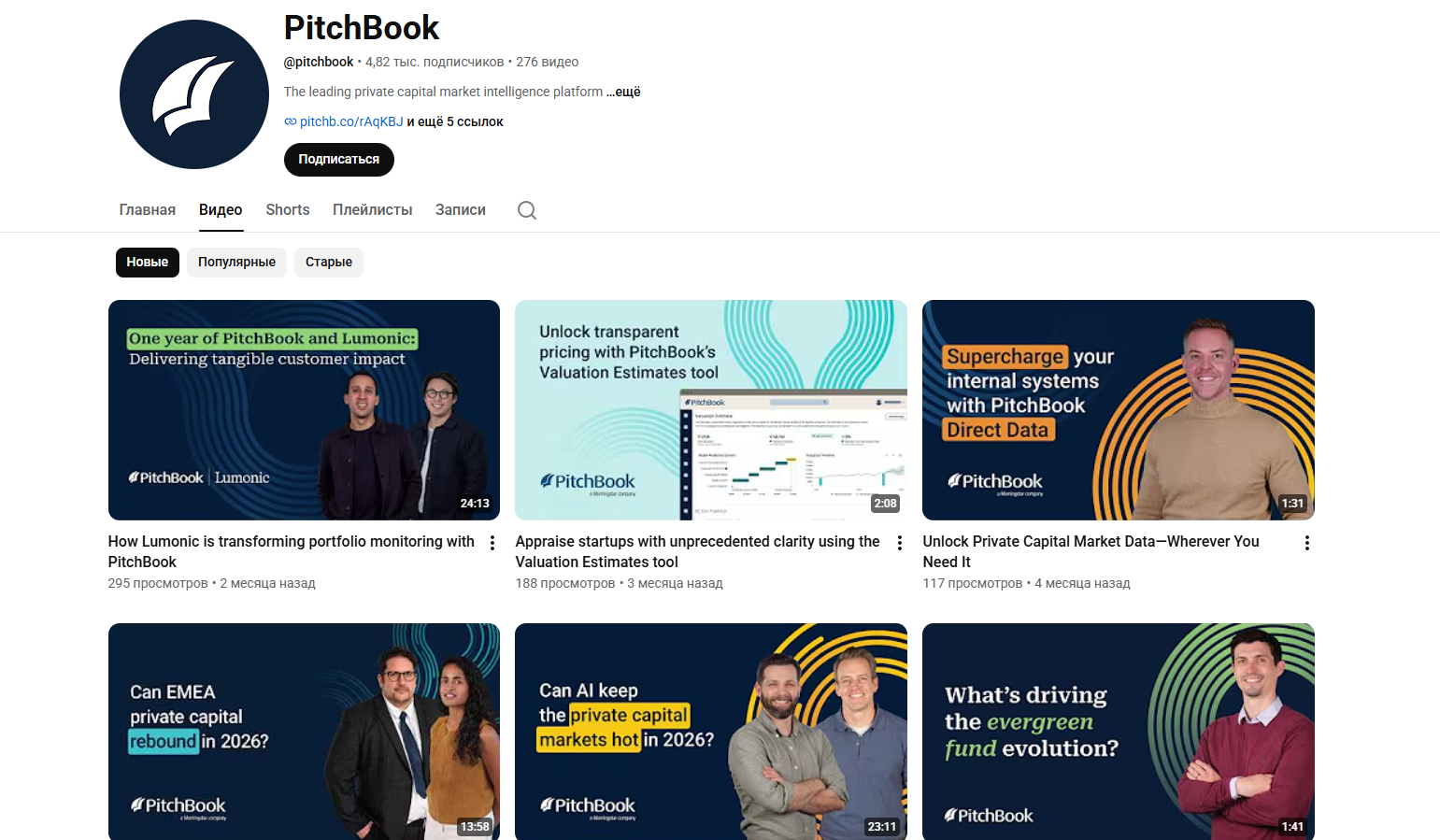The height and width of the screenshot is (840, 1440).
Task: Click the 13:58 duration badge
Action: coord(475,827)
